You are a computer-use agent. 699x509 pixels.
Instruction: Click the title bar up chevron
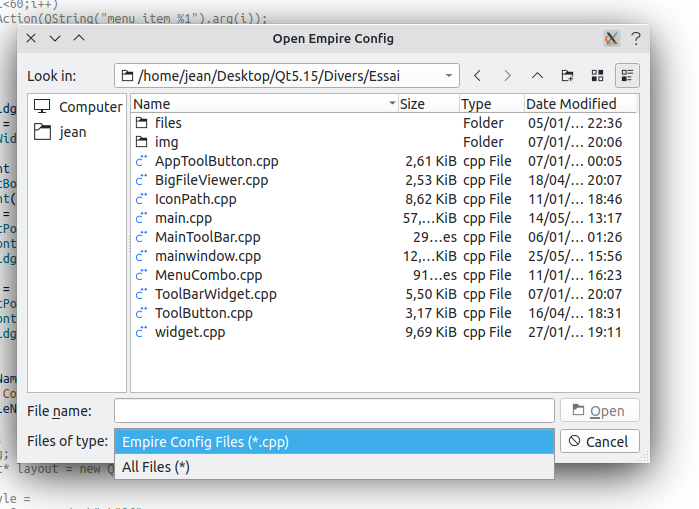pyautogui.click(x=79, y=38)
